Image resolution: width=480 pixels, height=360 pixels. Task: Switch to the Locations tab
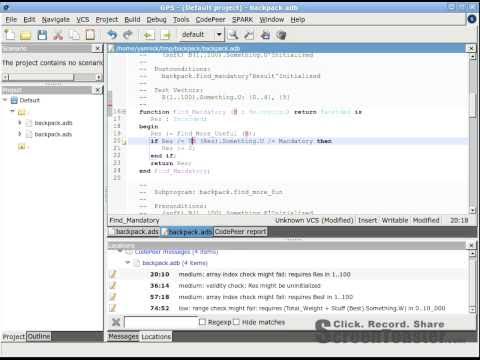156,337
